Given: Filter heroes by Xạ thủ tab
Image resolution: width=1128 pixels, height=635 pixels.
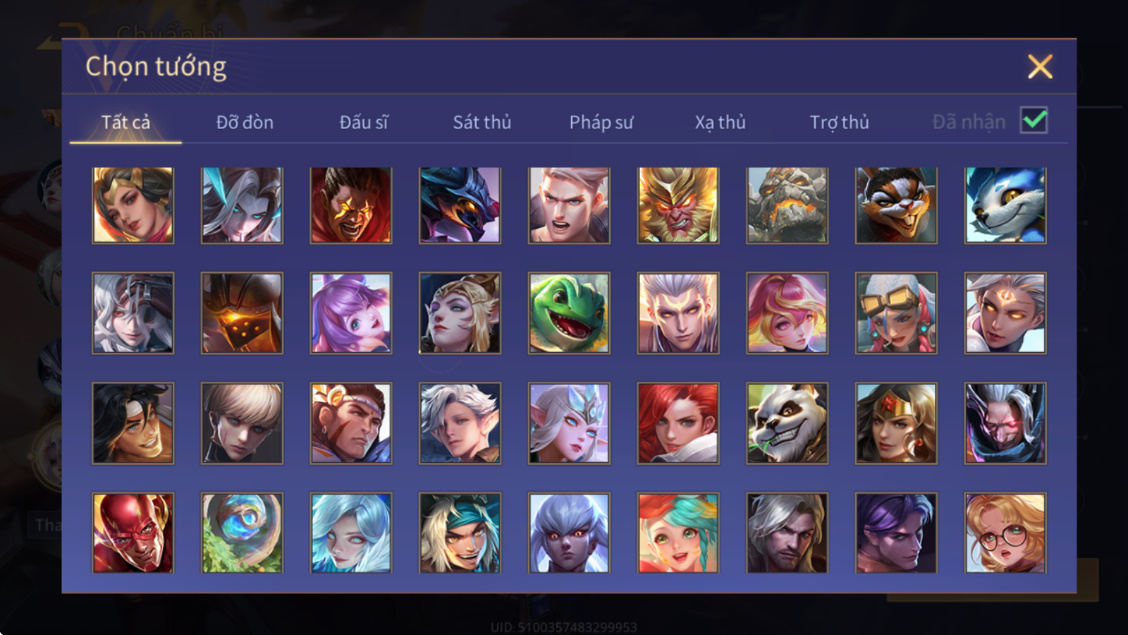Looking at the screenshot, I should pos(720,122).
